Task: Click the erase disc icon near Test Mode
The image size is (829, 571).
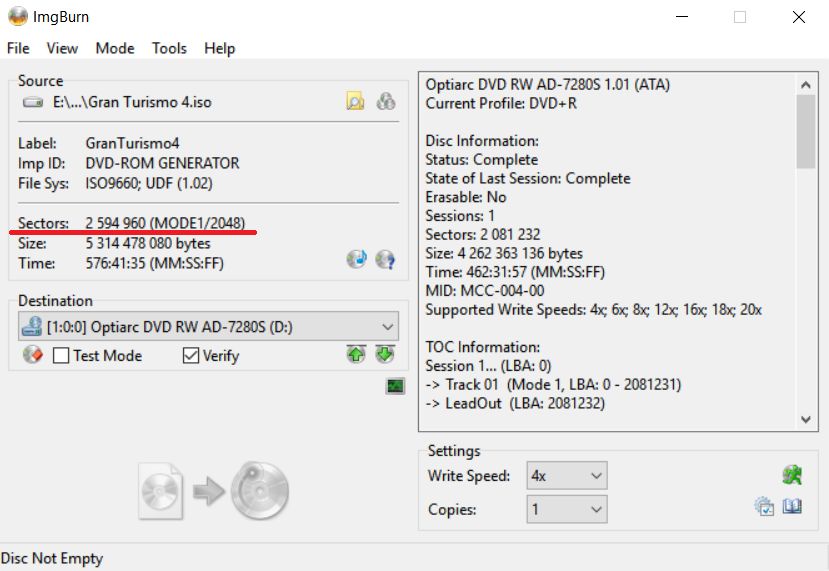Action: [33, 355]
